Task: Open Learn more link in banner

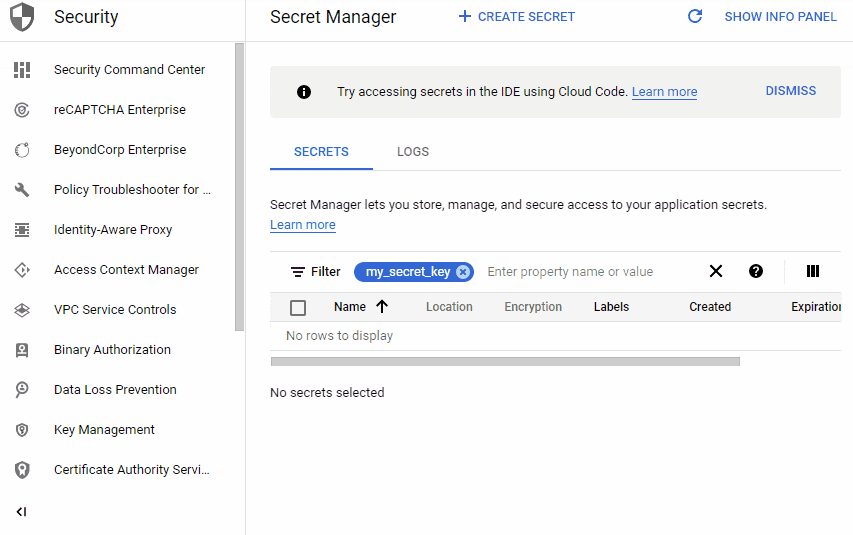Action: 664,92
